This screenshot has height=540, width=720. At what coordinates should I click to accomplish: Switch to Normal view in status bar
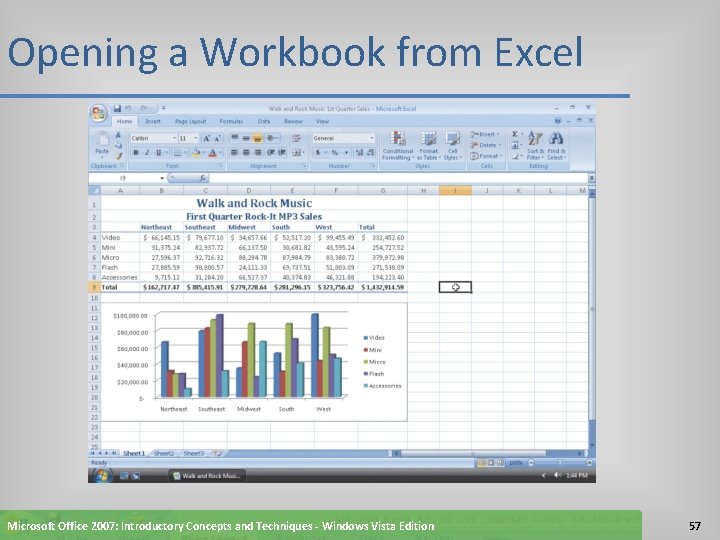pos(482,462)
